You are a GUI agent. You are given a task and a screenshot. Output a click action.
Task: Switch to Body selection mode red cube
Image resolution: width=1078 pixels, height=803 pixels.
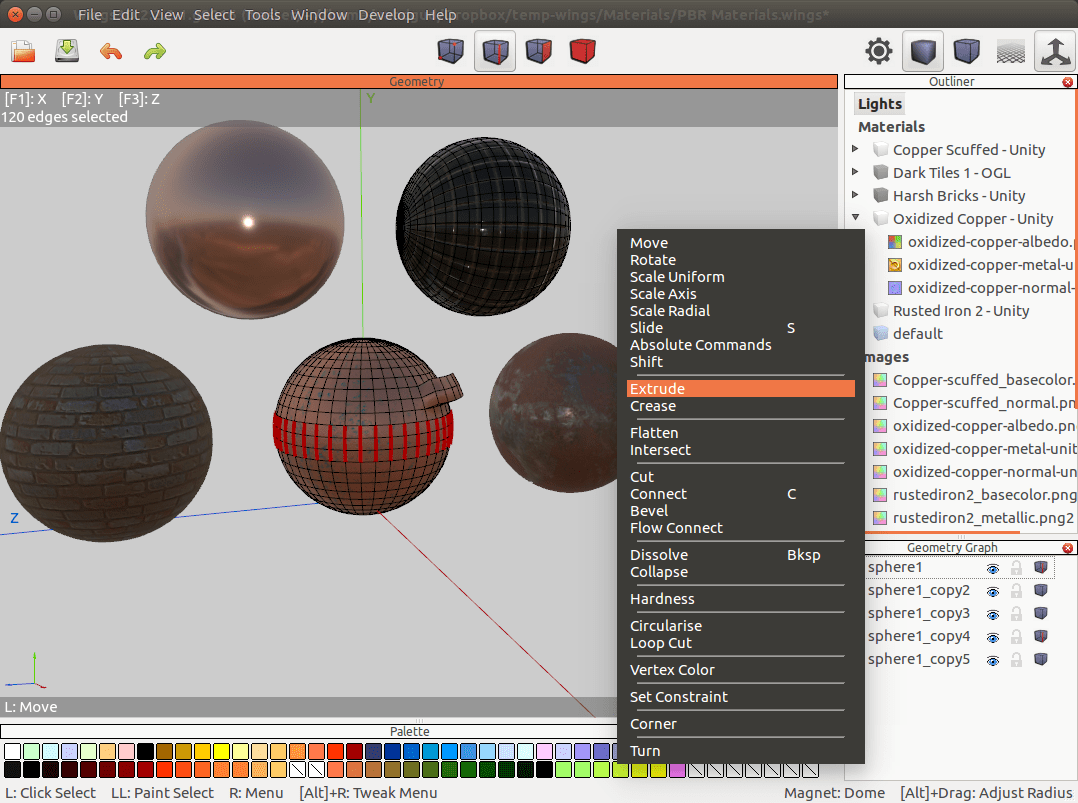(582, 51)
